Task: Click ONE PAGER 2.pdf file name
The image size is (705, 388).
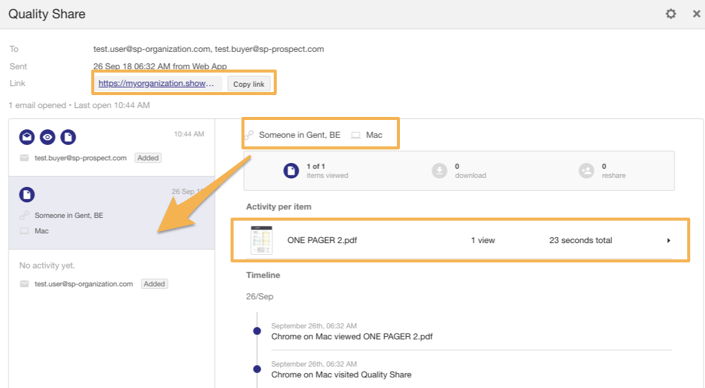Action: click(322, 240)
